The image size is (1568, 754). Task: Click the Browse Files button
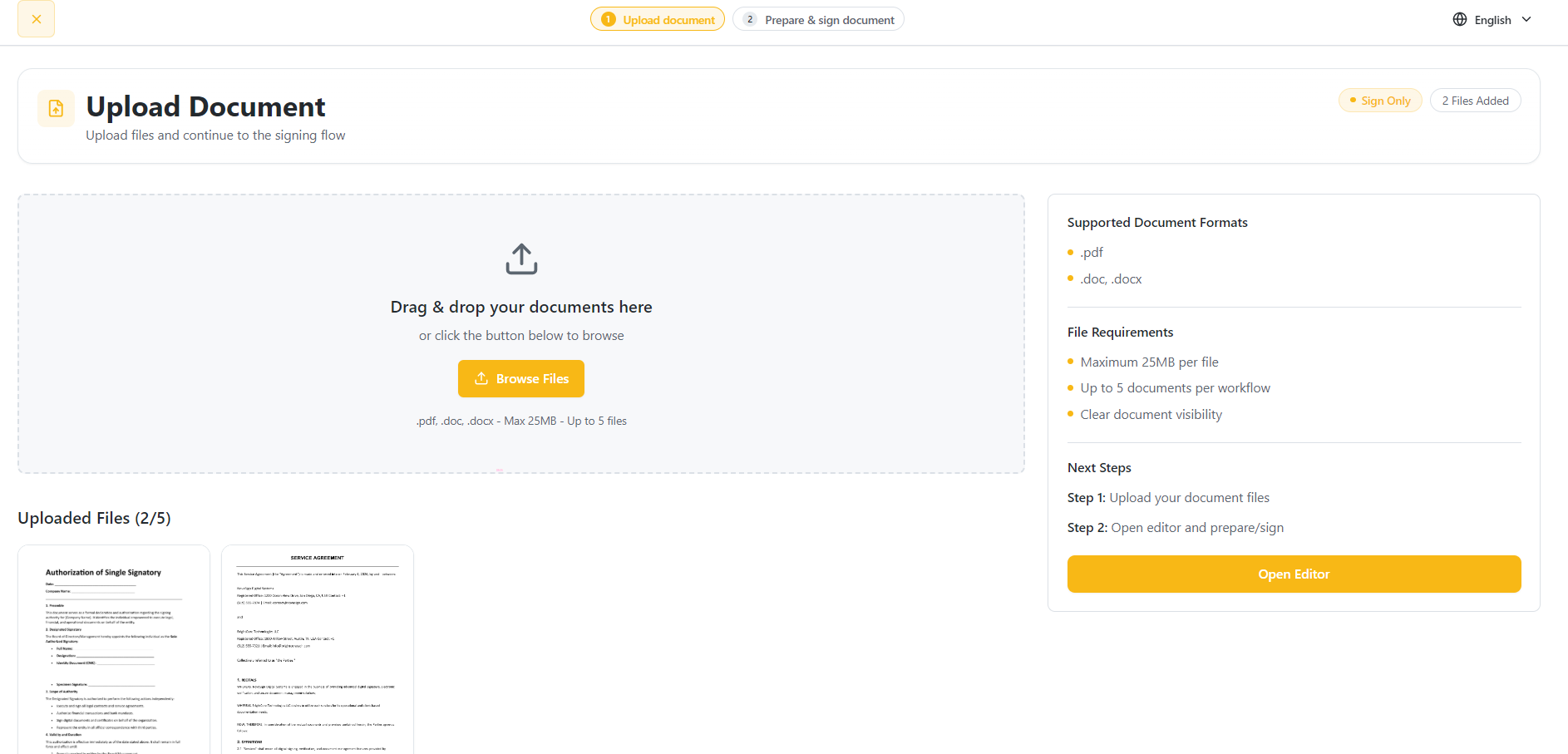521,378
